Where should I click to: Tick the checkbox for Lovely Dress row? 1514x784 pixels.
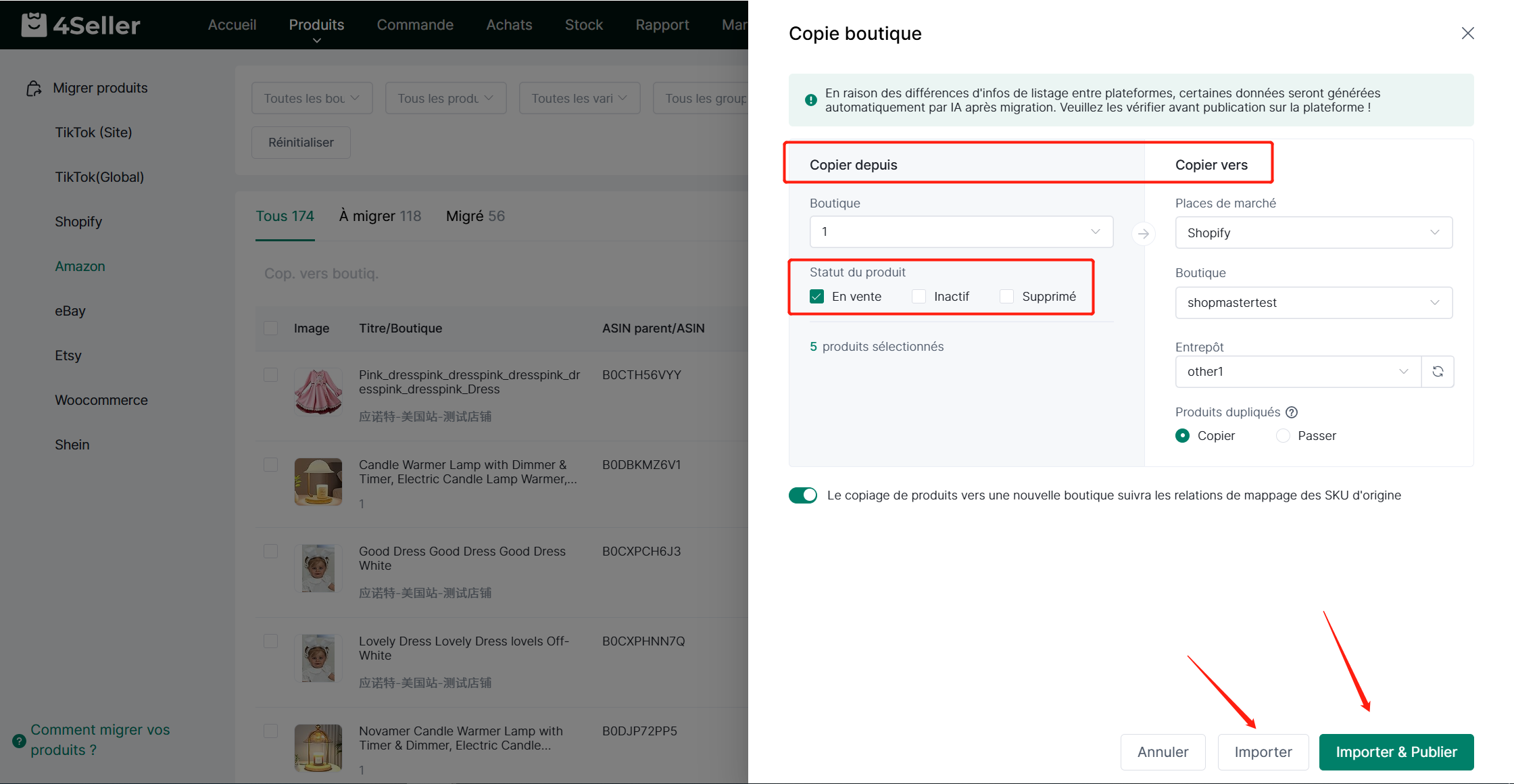click(x=270, y=641)
